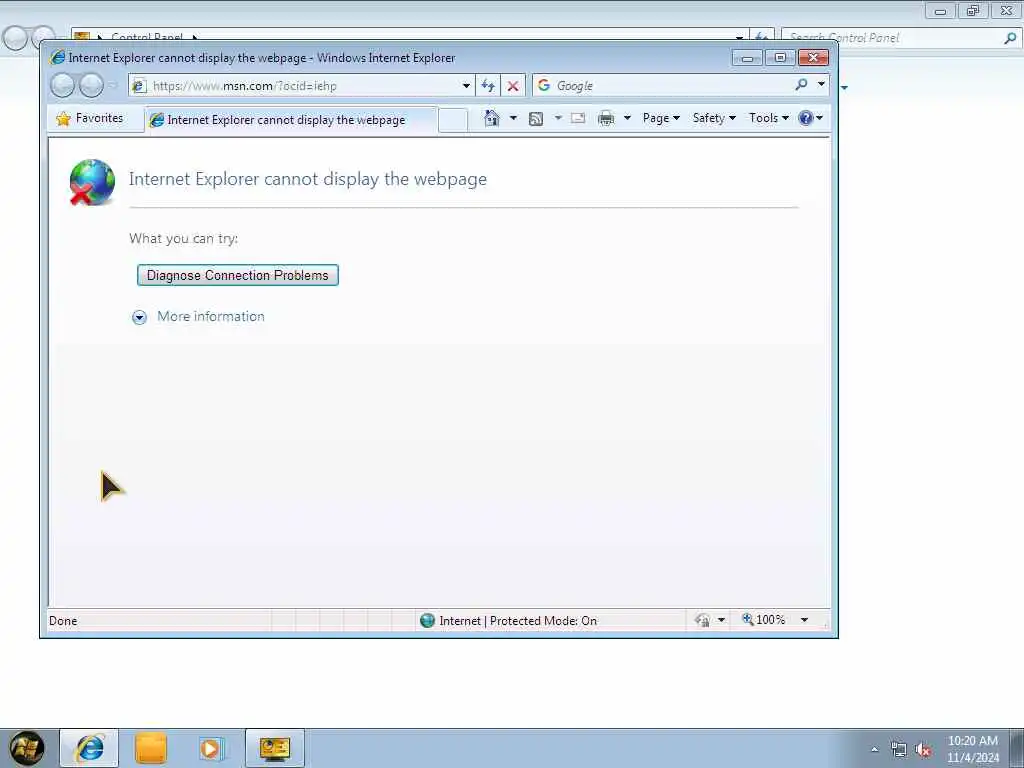Viewport: 1024px width, 768px height.
Task: Click the Favorites star icon
Action: 63,118
